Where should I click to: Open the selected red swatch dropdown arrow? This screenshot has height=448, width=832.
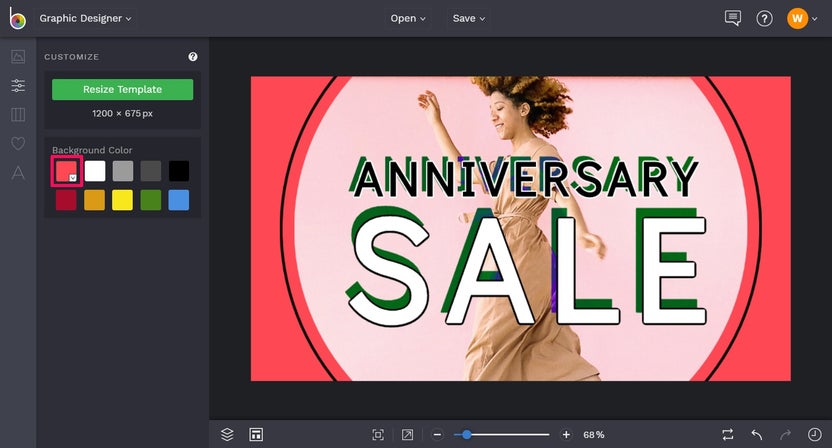pyautogui.click(x=73, y=178)
